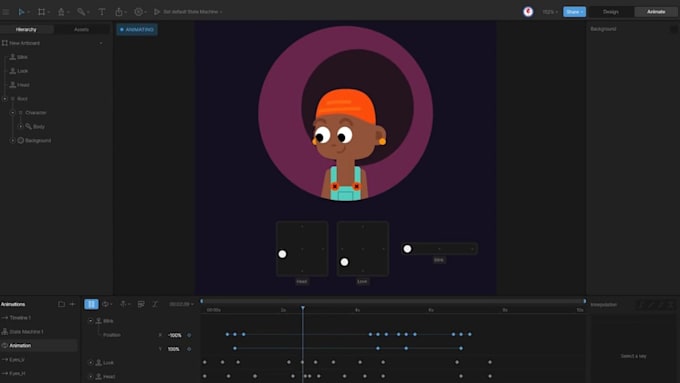Click the ANIMATING status badge
680x383 pixels.
(137, 29)
